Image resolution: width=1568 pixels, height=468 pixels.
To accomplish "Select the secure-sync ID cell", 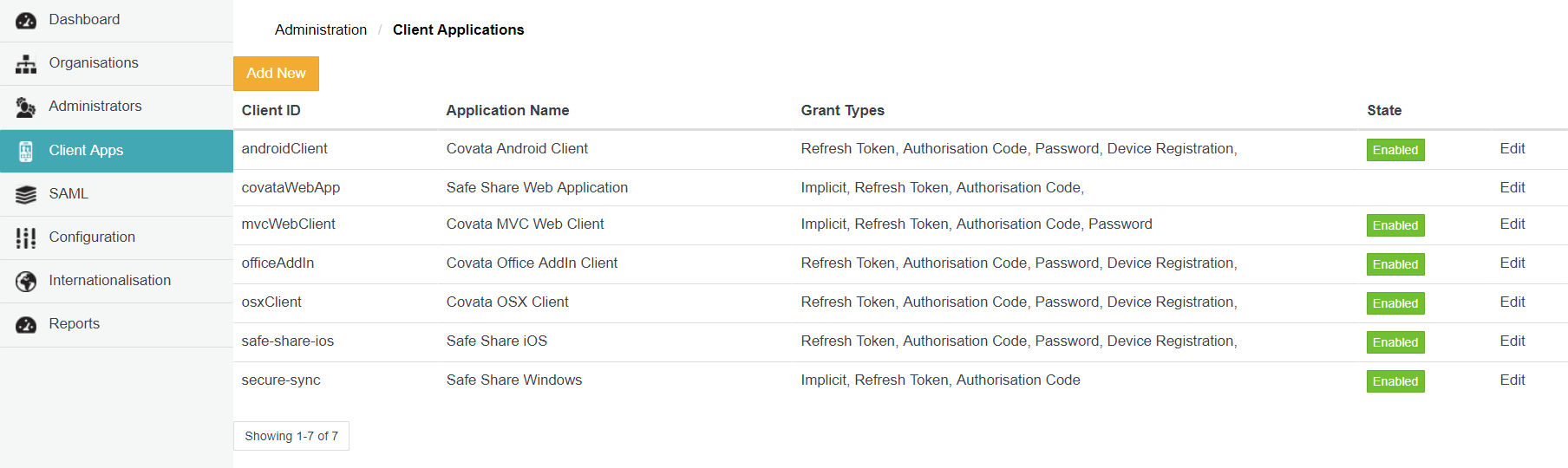I will point(281,380).
